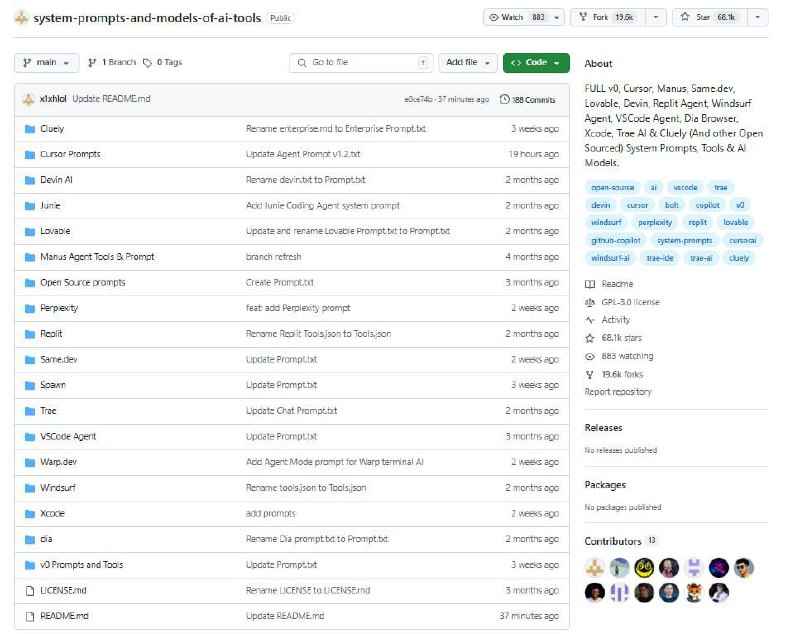The width and height of the screenshot is (800, 634).
Task: Open Report repository link
Action: [x=618, y=392]
